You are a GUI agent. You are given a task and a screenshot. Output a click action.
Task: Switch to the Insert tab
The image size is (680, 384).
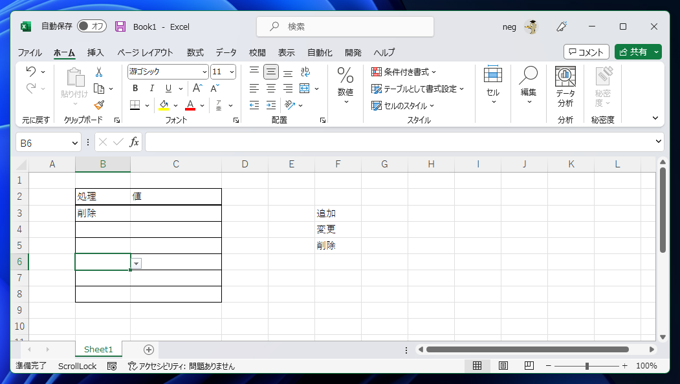tap(95, 53)
